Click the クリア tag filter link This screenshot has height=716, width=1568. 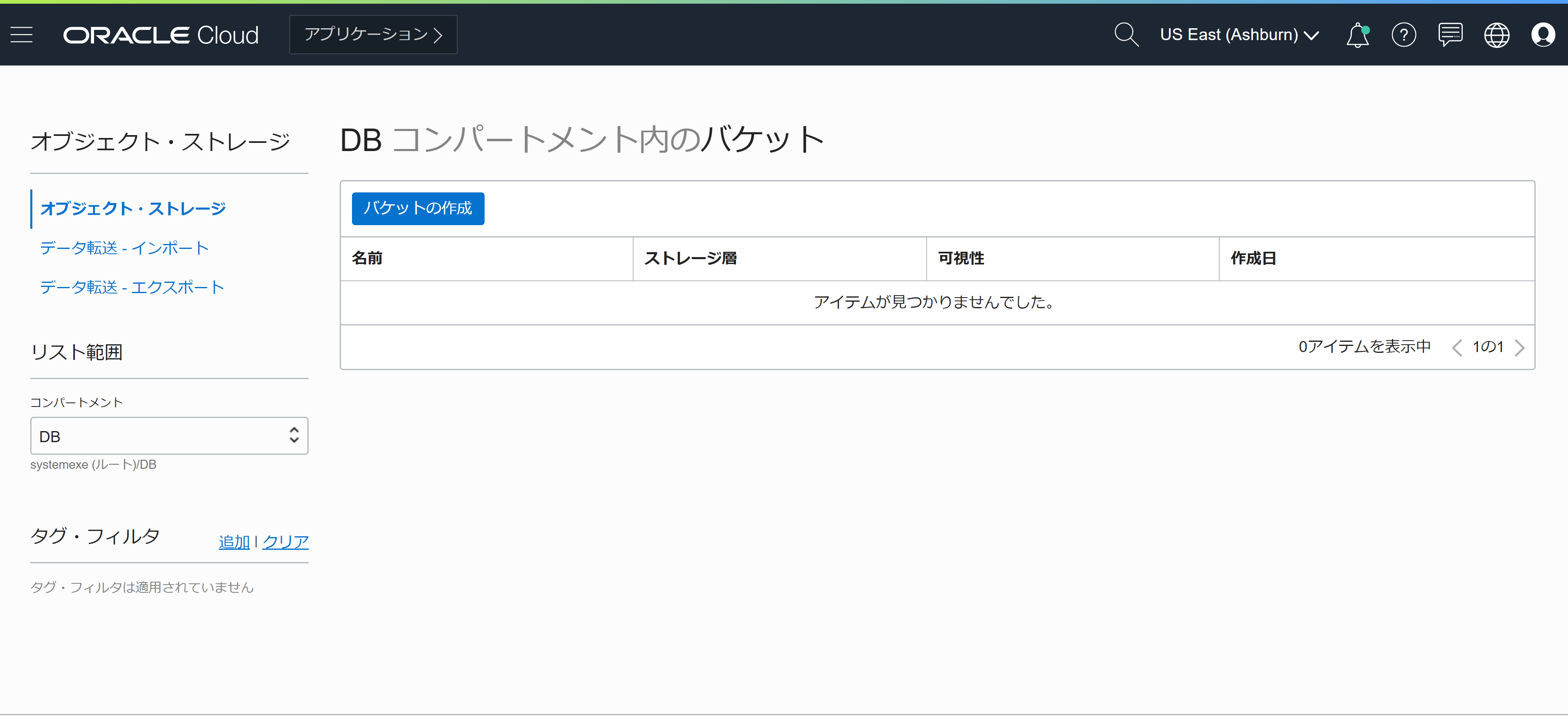(285, 541)
